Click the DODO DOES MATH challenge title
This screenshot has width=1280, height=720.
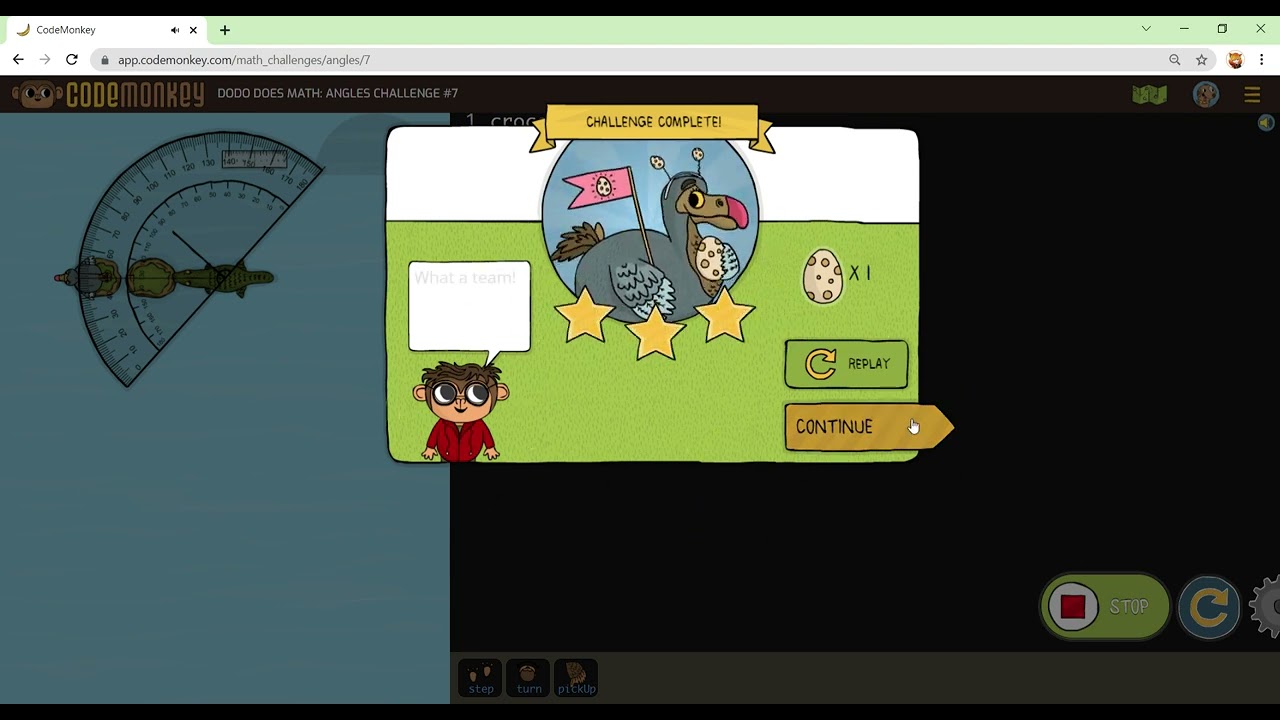click(337, 93)
